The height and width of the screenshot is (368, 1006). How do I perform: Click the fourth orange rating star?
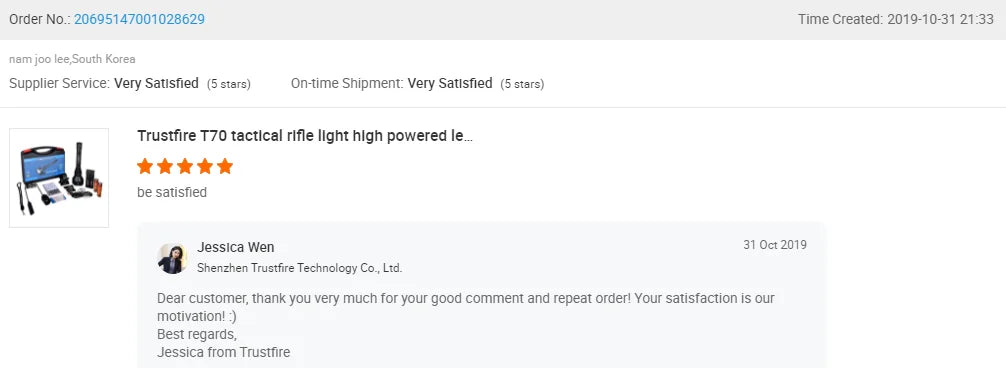(x=205, y=167)
